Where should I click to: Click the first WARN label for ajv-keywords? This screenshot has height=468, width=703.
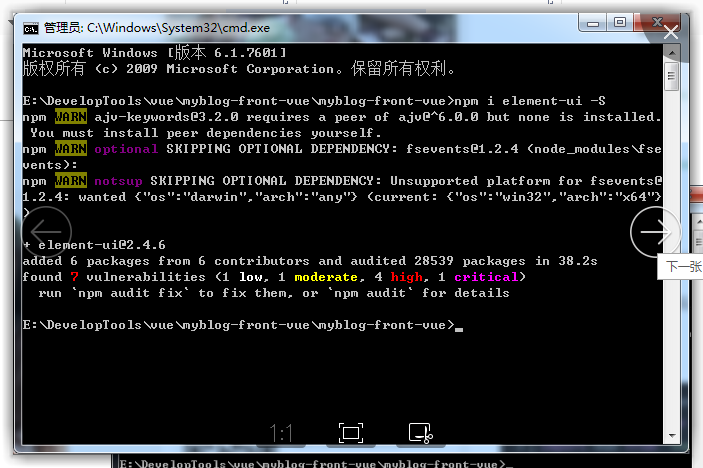tap(71, 117)
